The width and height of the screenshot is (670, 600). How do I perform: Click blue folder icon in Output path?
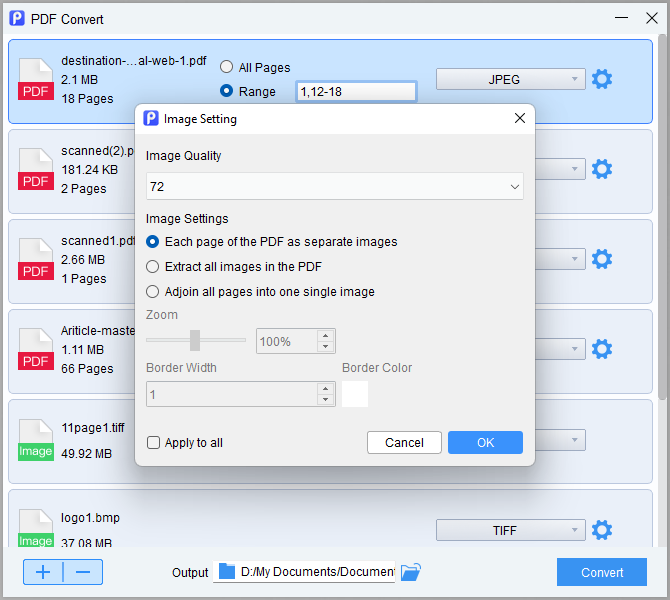pos(227,571)
